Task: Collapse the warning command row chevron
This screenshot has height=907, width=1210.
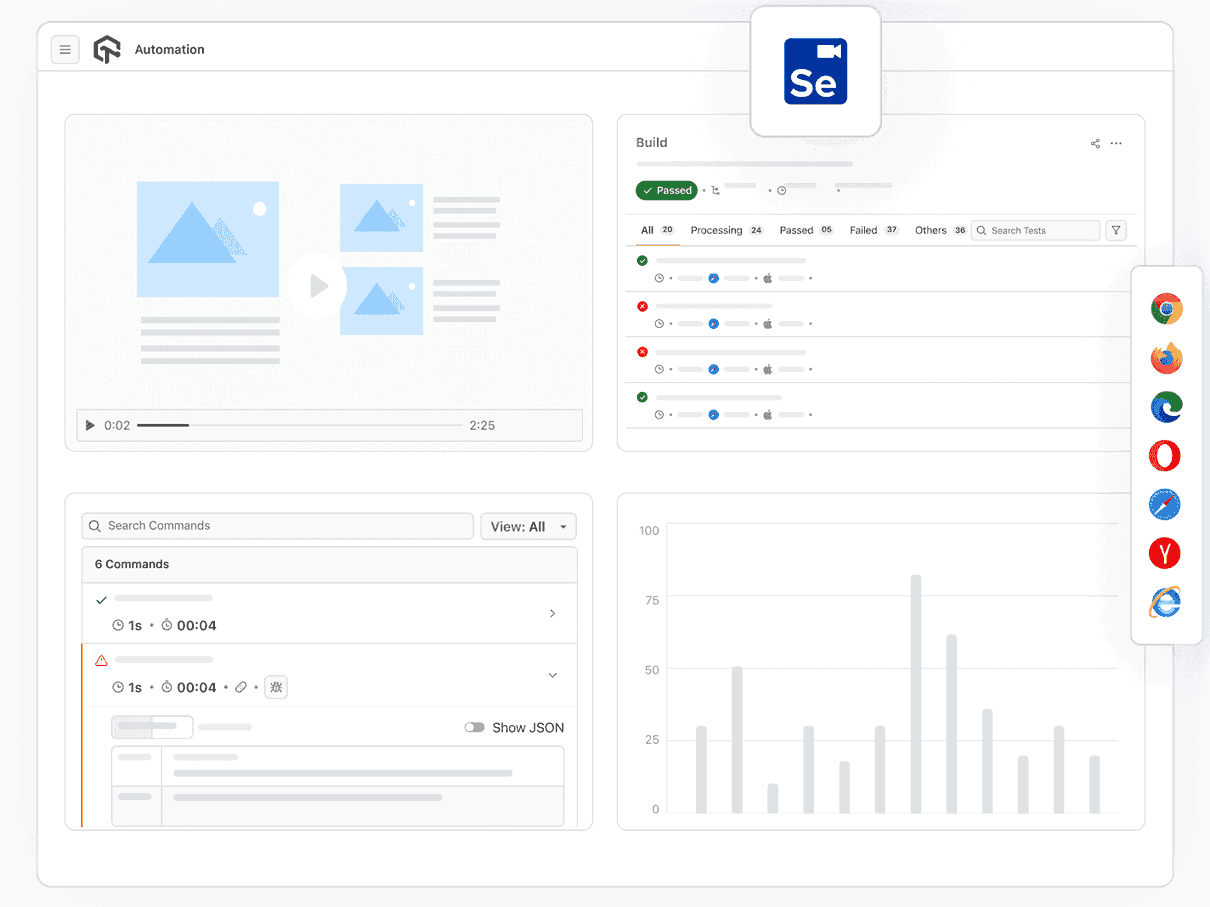Action: click(x=552, y=676)
